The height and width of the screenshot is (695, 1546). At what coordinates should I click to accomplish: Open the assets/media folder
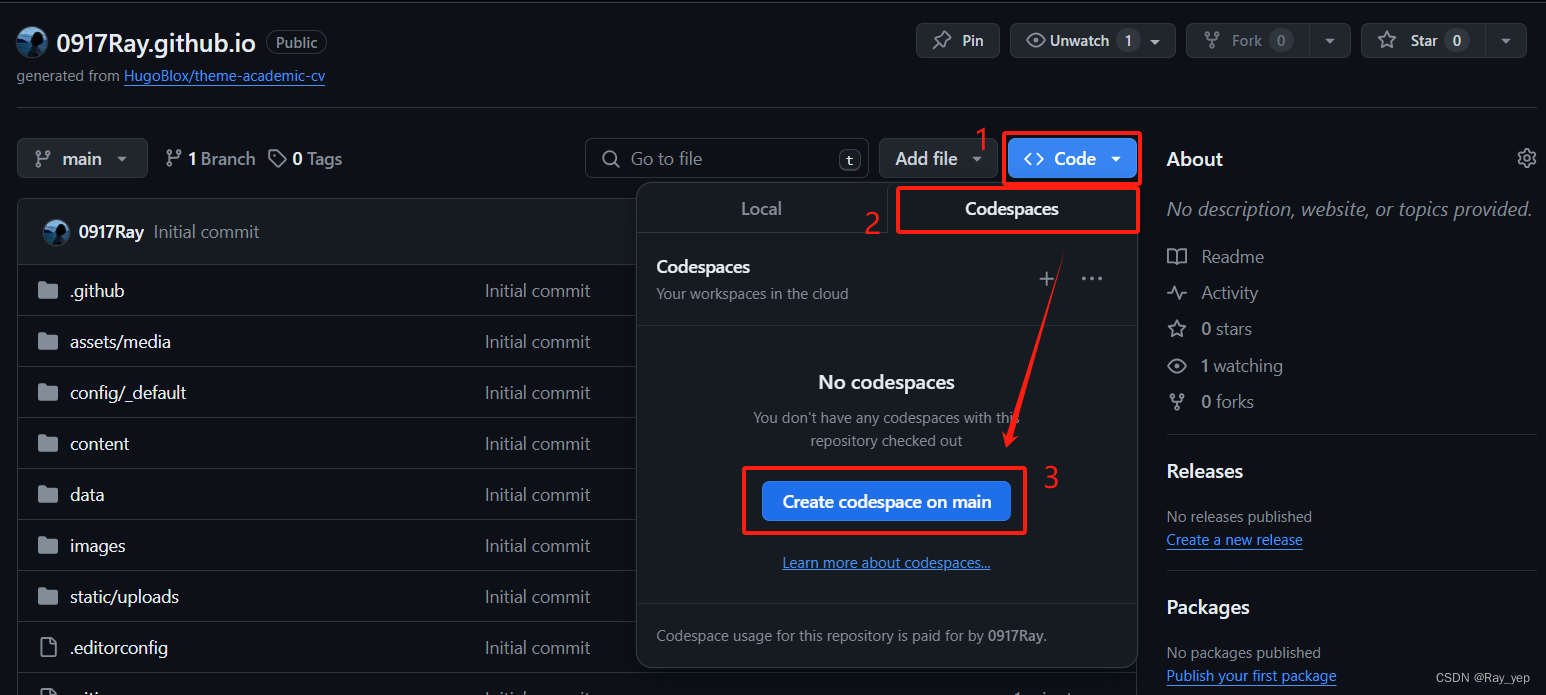click(x=120, y=342)
